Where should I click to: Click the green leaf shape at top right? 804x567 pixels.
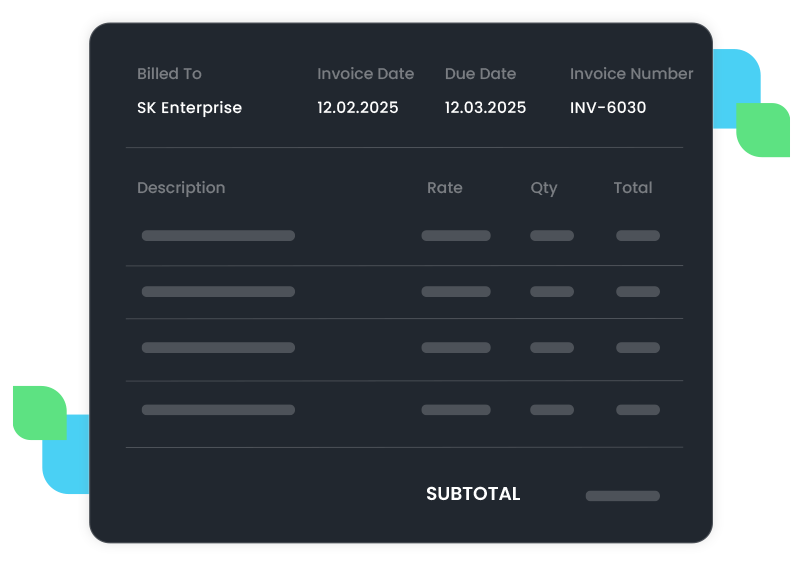pos(764,131)
